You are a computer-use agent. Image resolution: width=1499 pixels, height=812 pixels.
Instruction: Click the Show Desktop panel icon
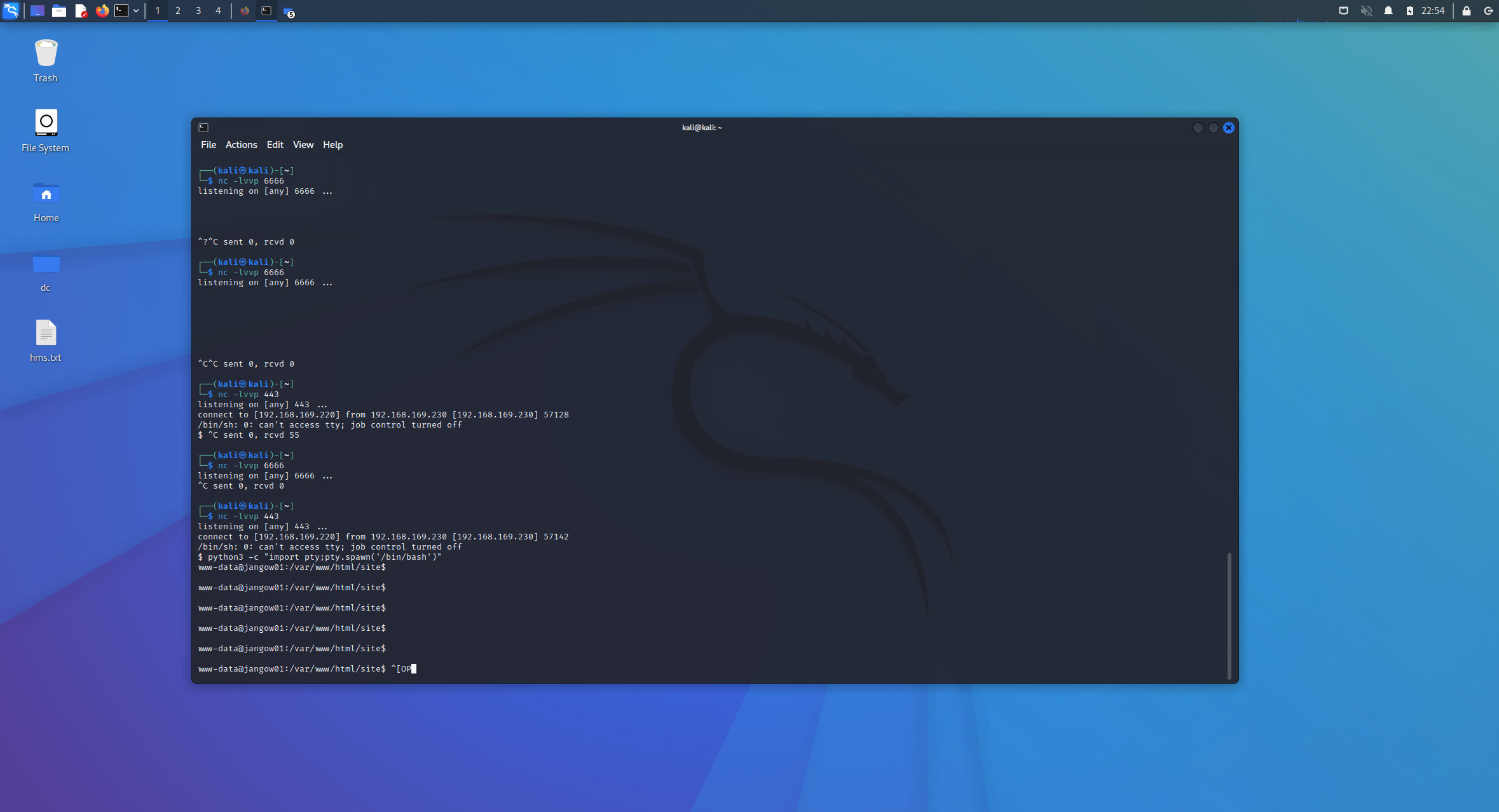pos(38,11)
